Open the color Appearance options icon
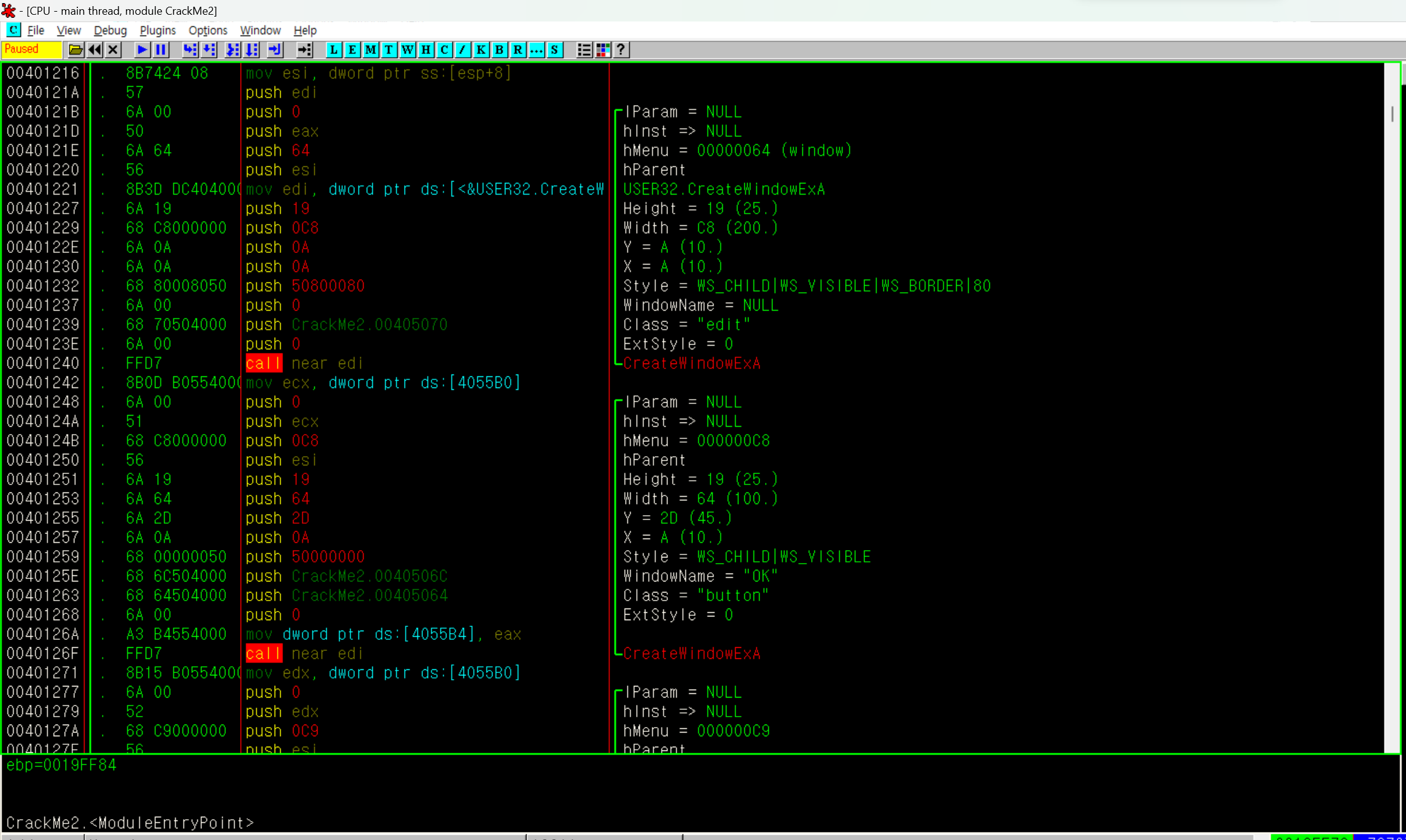 point(603,50)
